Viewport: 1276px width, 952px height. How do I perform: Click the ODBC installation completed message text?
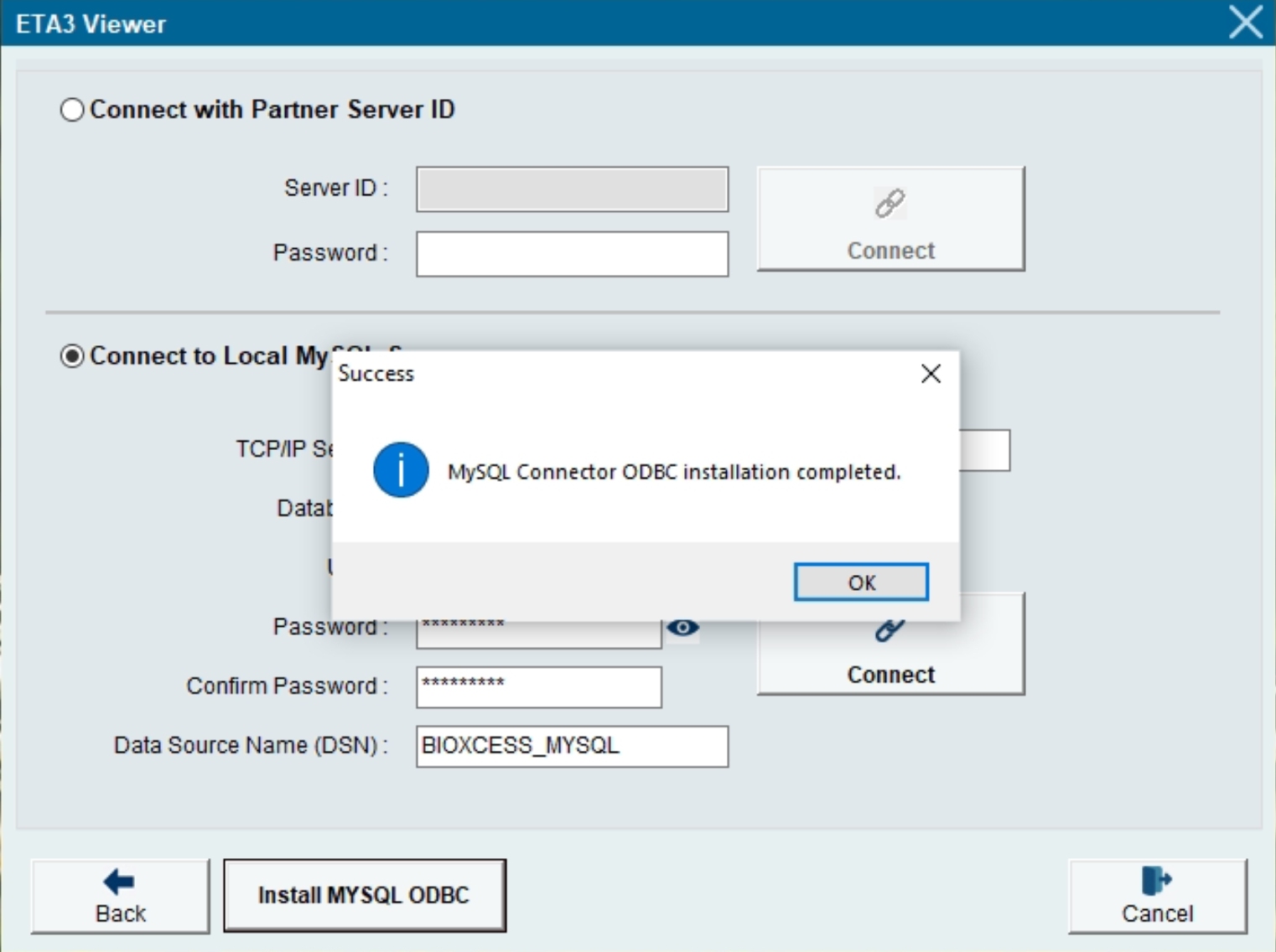(674, 472)
